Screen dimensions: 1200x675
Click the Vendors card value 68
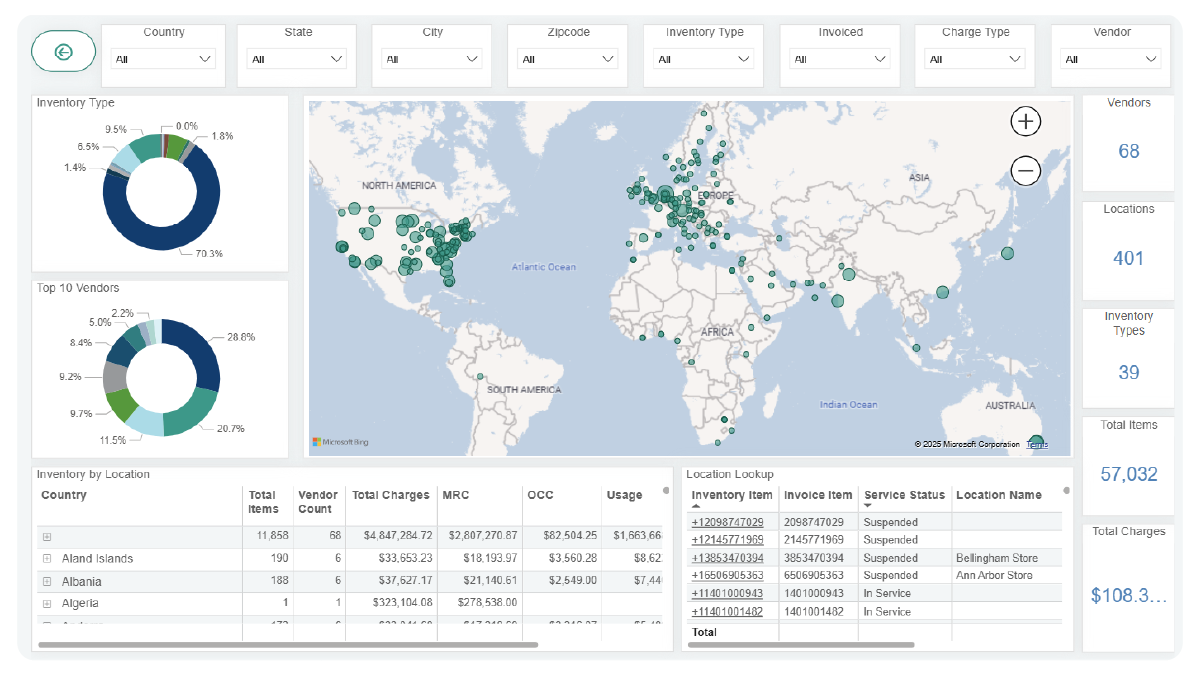coord(1129,151)
